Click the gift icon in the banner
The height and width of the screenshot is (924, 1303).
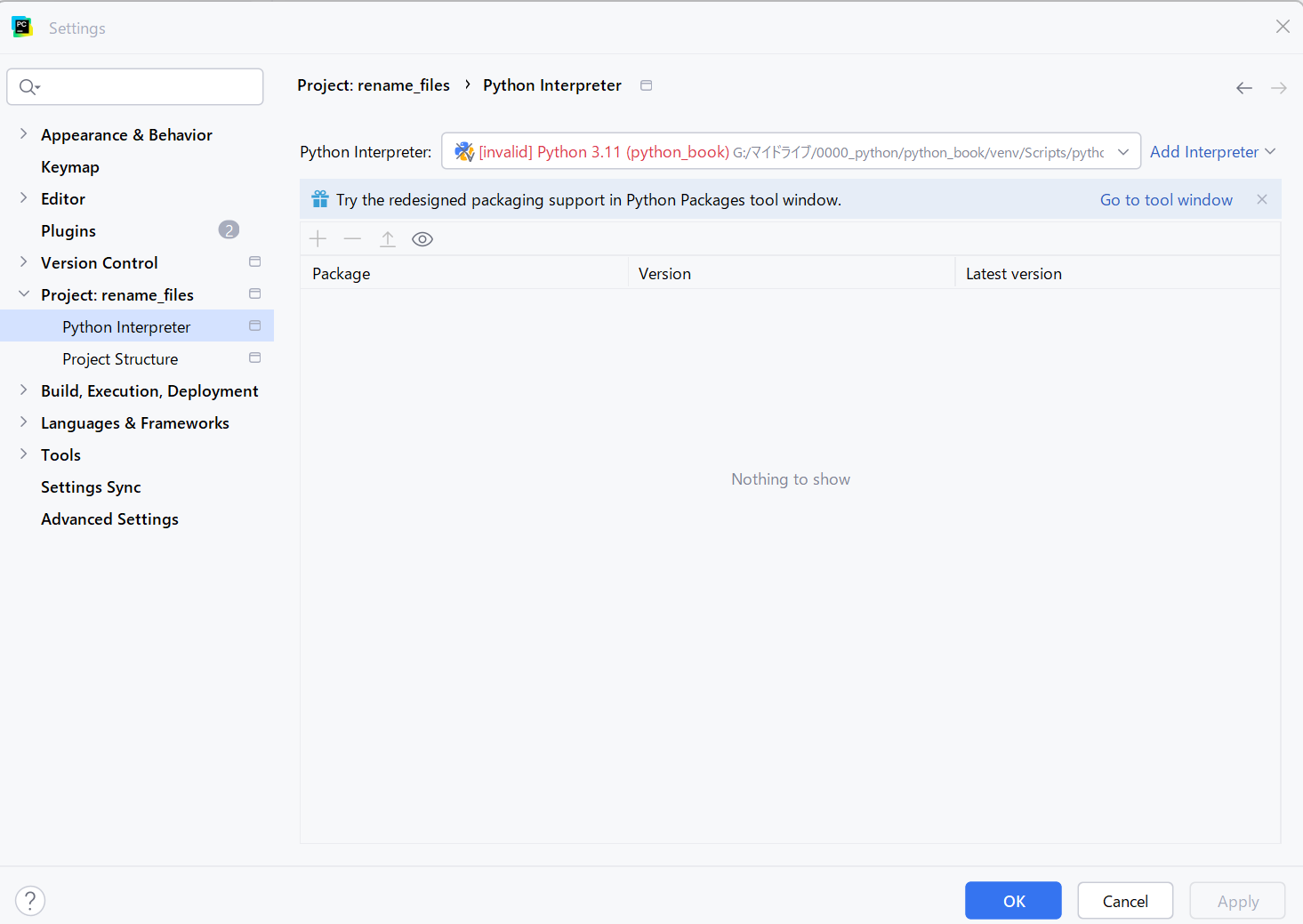point(320,200)
